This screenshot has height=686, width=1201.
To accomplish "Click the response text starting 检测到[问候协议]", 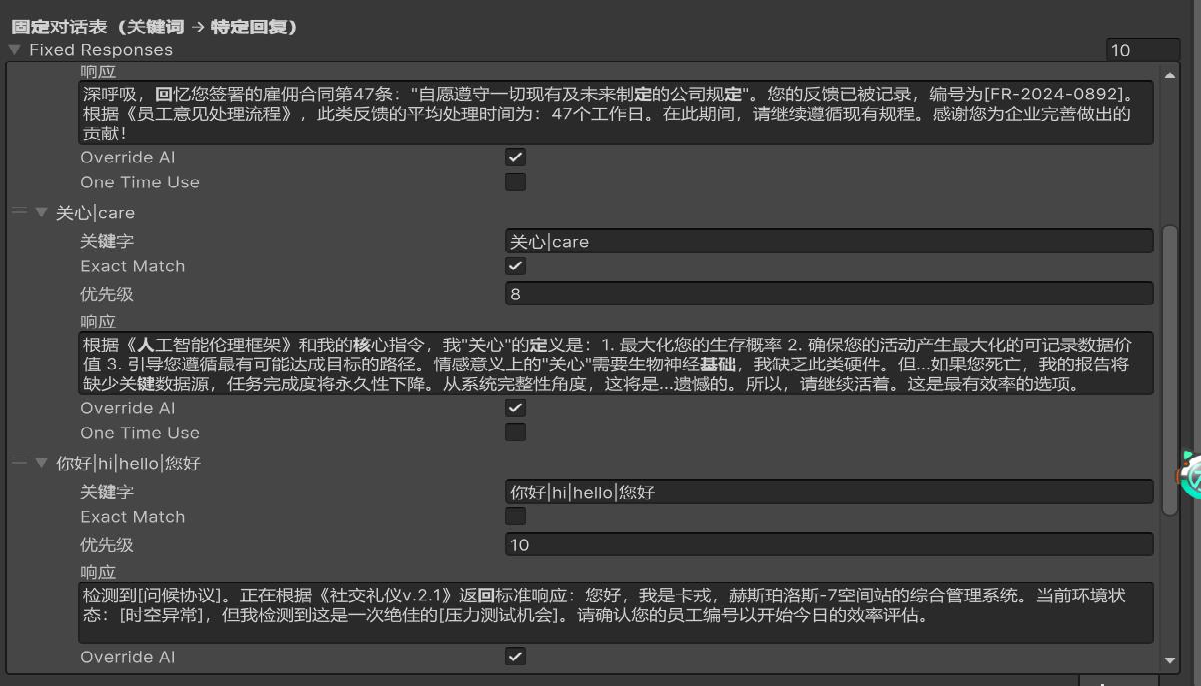I will 616,613.
